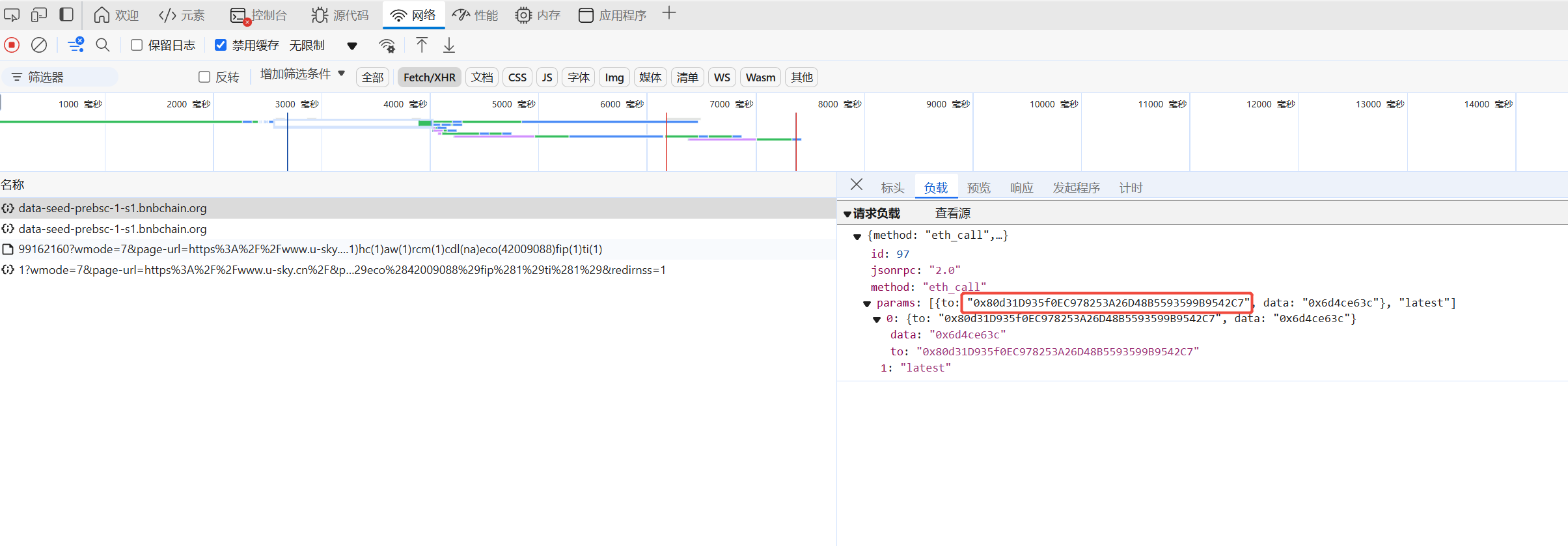Image resolution: width=1568 pixels, height=546 pixels.
Task: Click the plus icon to add more tools
Action: click(669, 13)
